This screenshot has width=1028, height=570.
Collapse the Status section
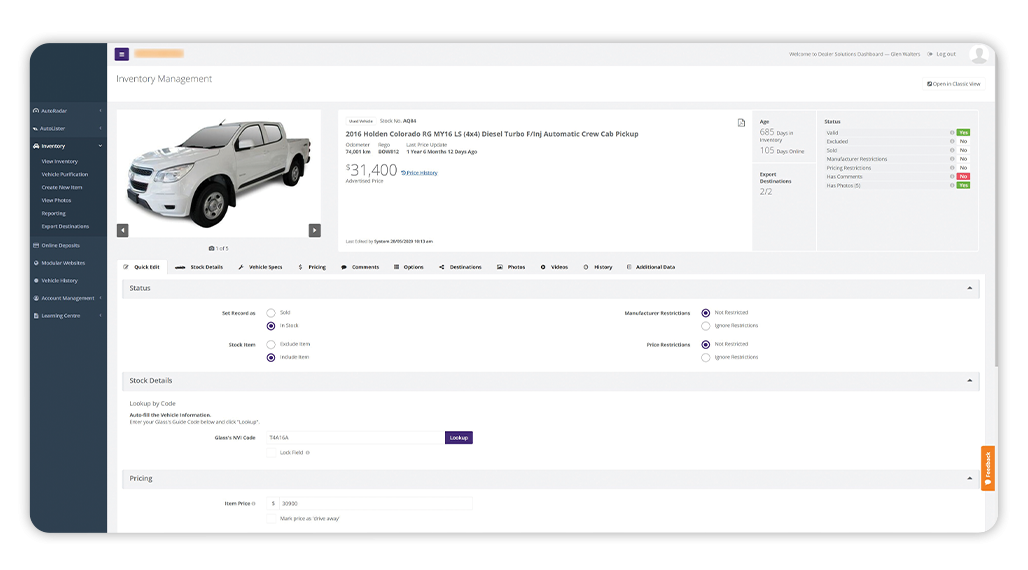(970, 288)
